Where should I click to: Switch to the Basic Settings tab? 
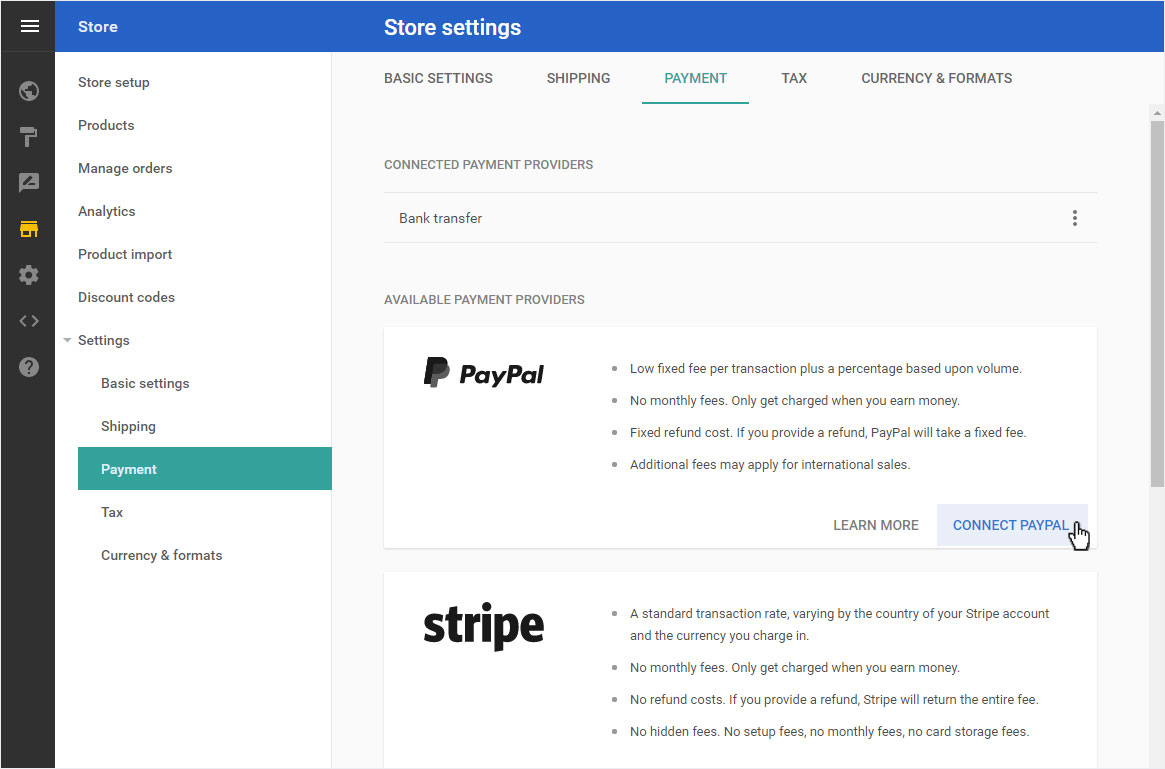click(438, 78)
